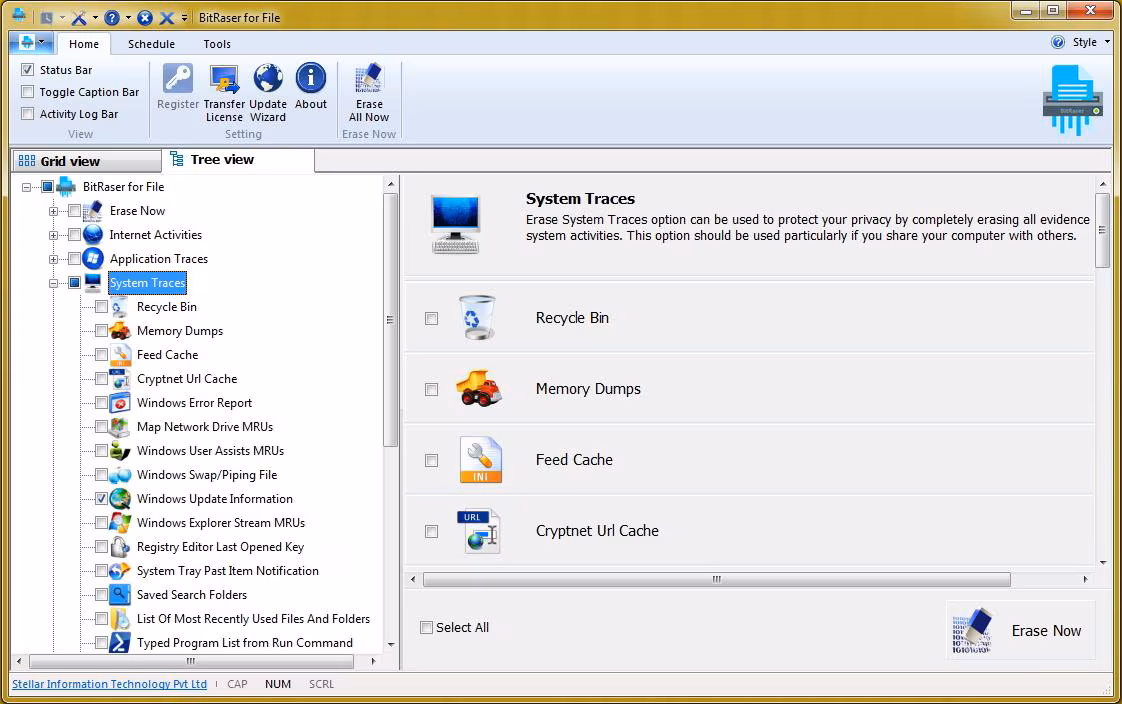Expand the Erase Now tree node
1122x704 pixels.
pos(54,211)
